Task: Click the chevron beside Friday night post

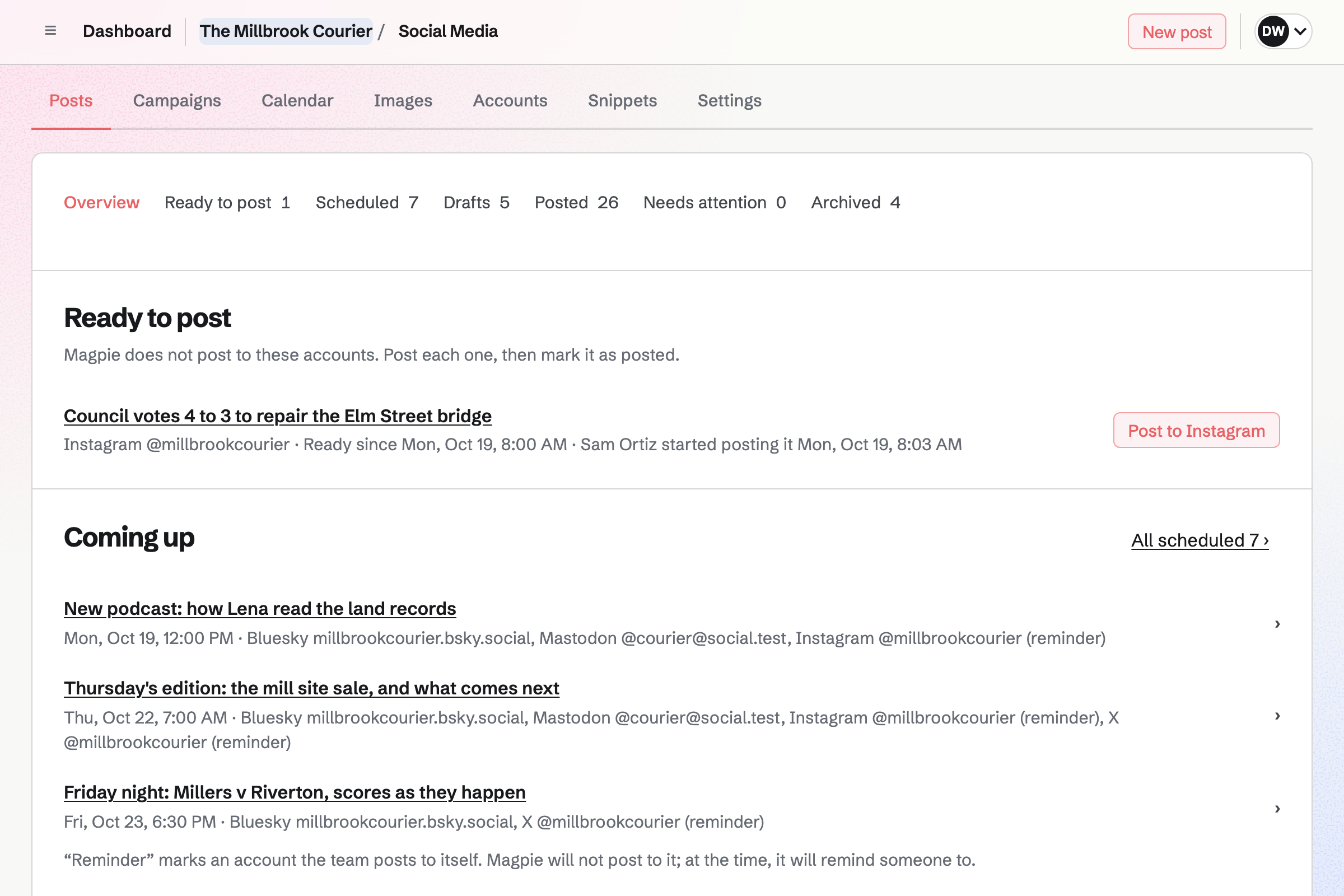Action: [x=1277, y=808]
